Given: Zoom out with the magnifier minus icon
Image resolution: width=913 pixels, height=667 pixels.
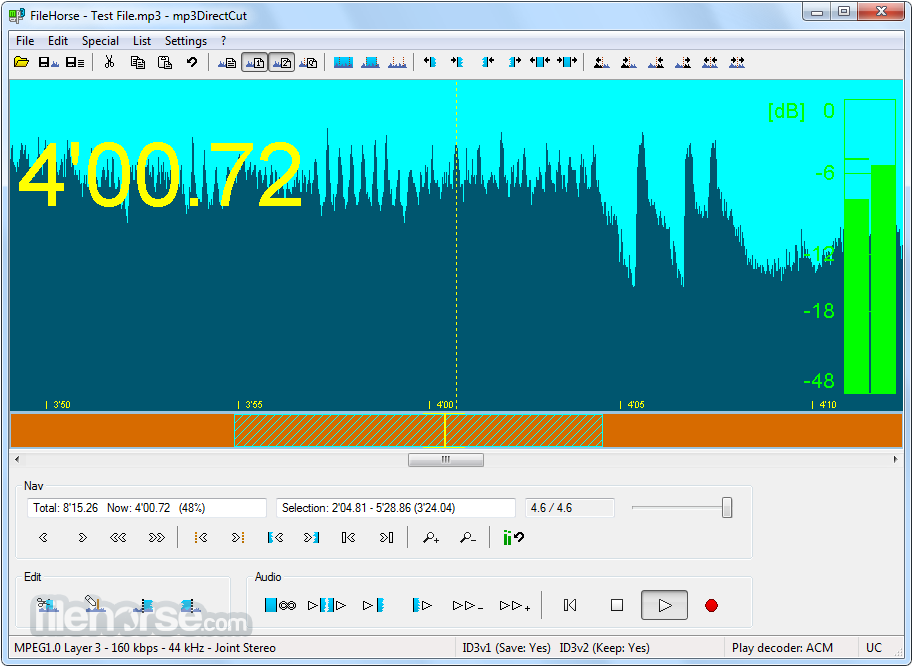Looking at the screenshot, I should tap(468, 538).
